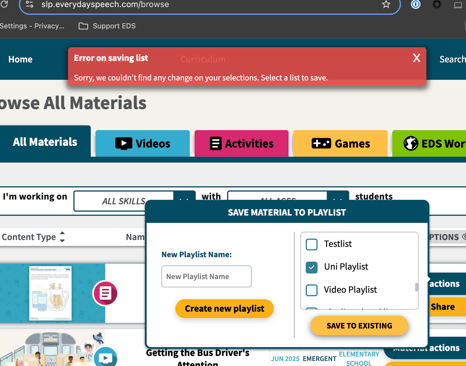Open the Support EDS bookmark folder
466x366 pixels.
[107, 26]
